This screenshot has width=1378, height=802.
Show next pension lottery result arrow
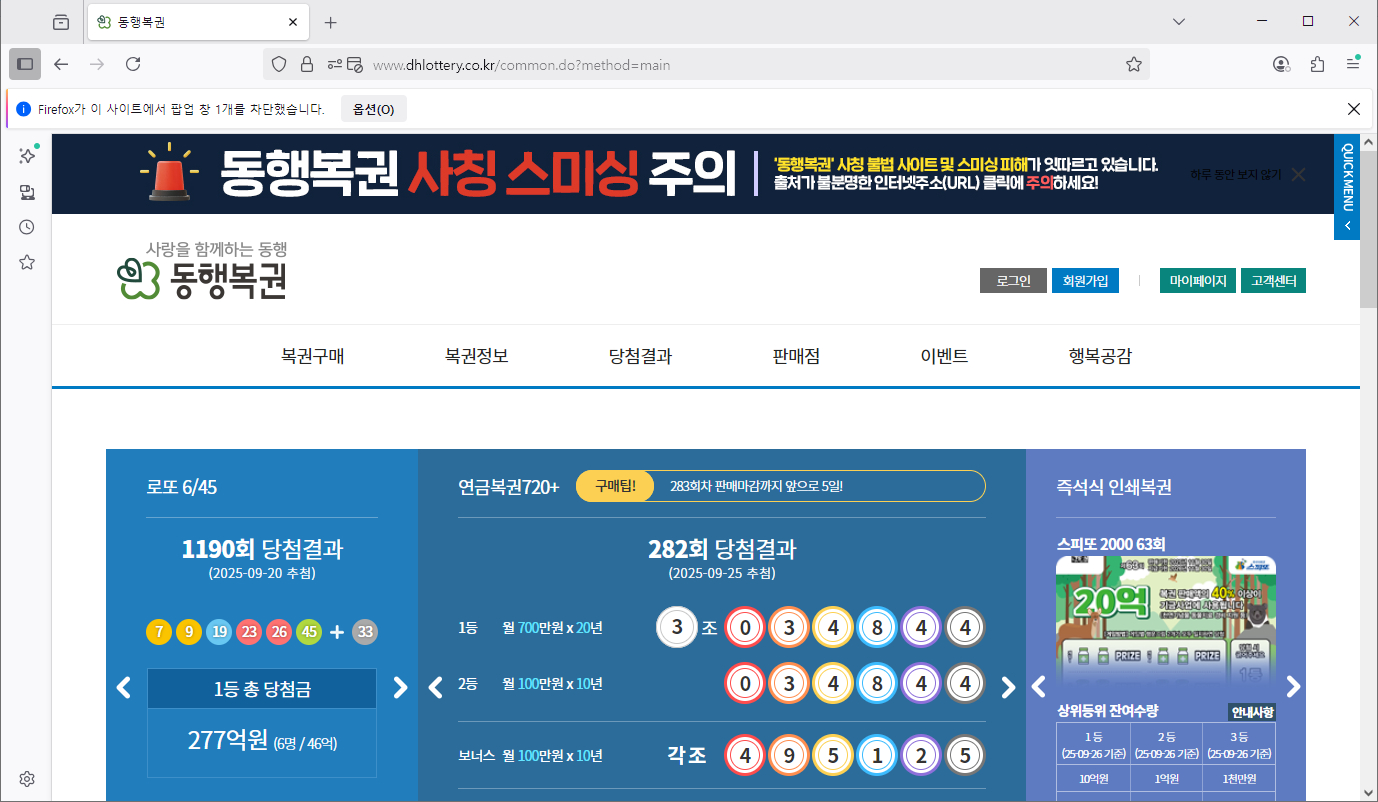(1008, 687)
